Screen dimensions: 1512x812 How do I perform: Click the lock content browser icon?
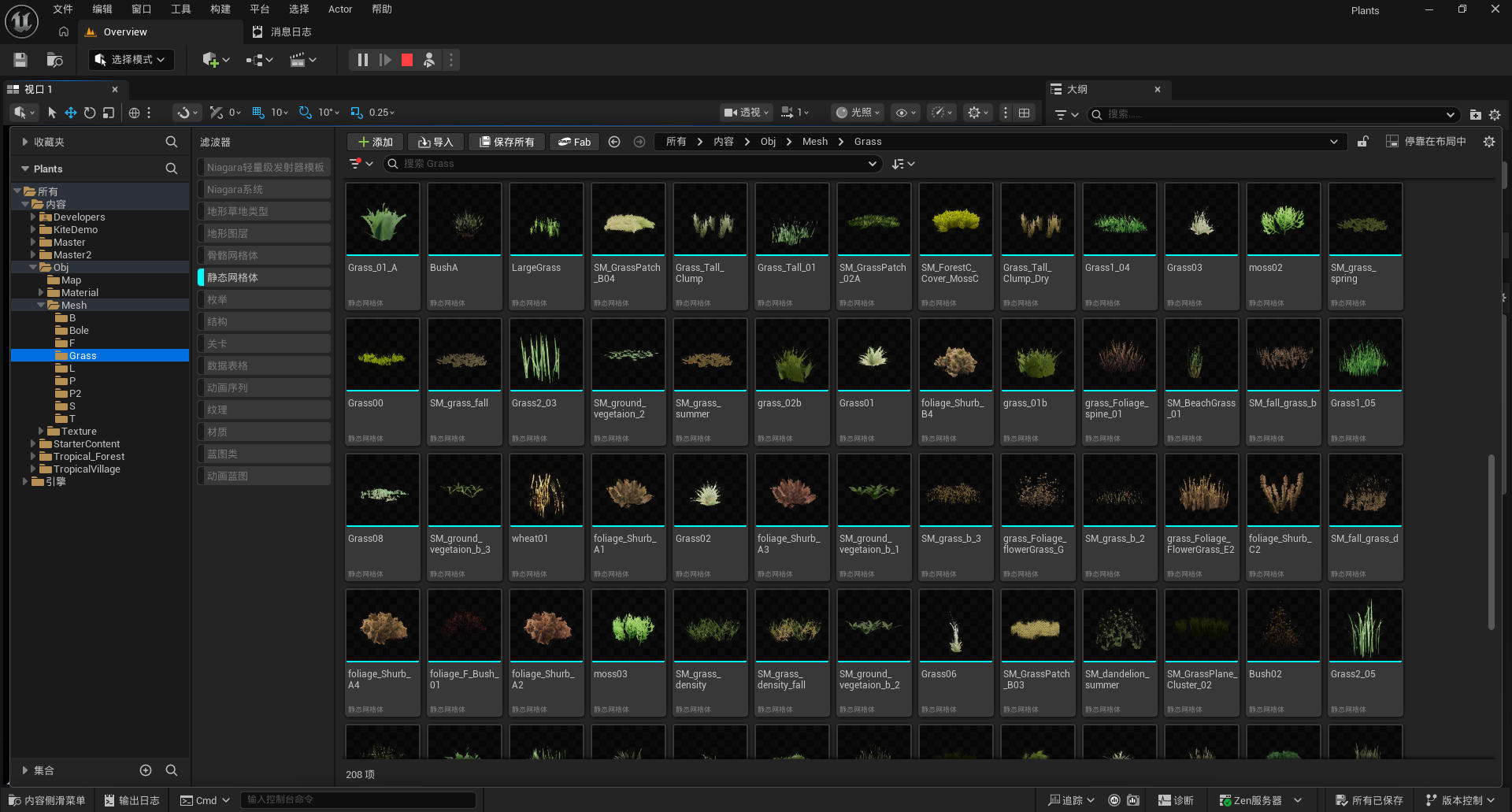click(1363, 142)
